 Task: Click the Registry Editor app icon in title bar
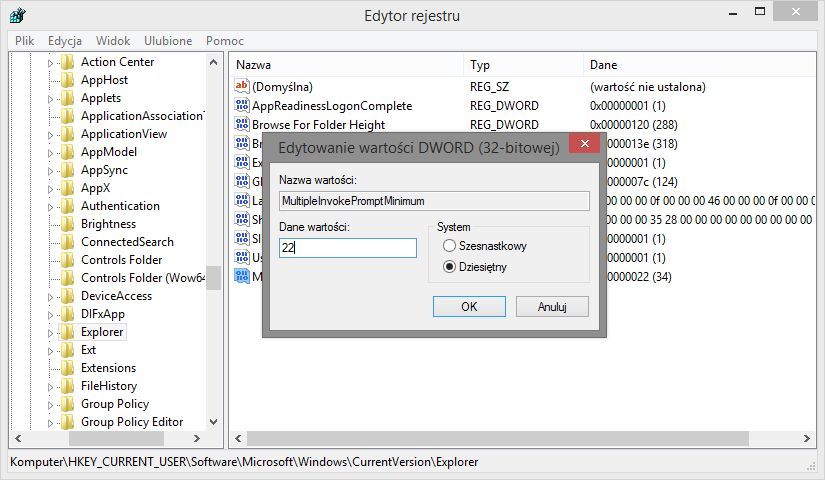click(17, 15)
